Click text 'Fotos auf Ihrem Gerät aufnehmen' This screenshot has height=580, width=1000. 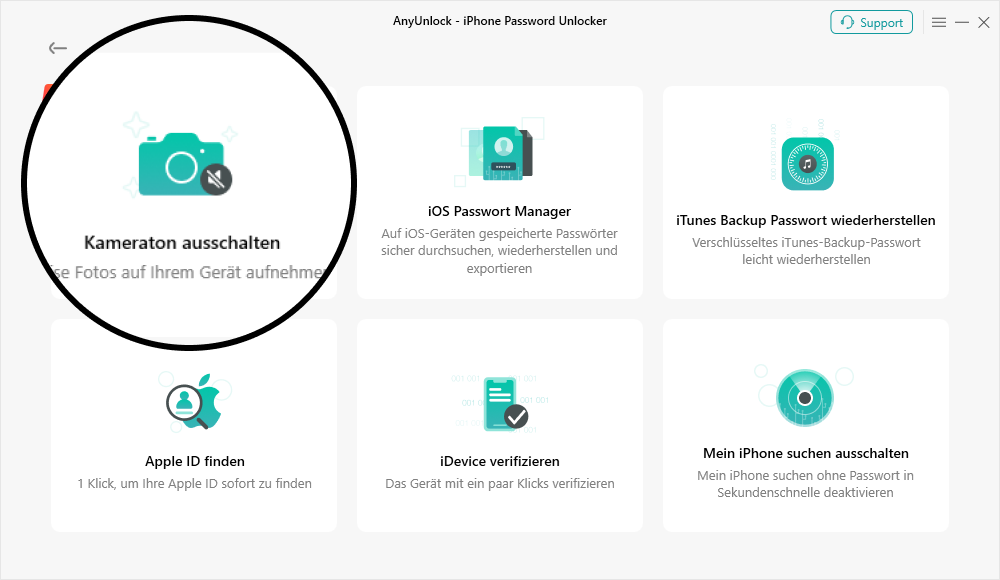(x=200, y=272)
